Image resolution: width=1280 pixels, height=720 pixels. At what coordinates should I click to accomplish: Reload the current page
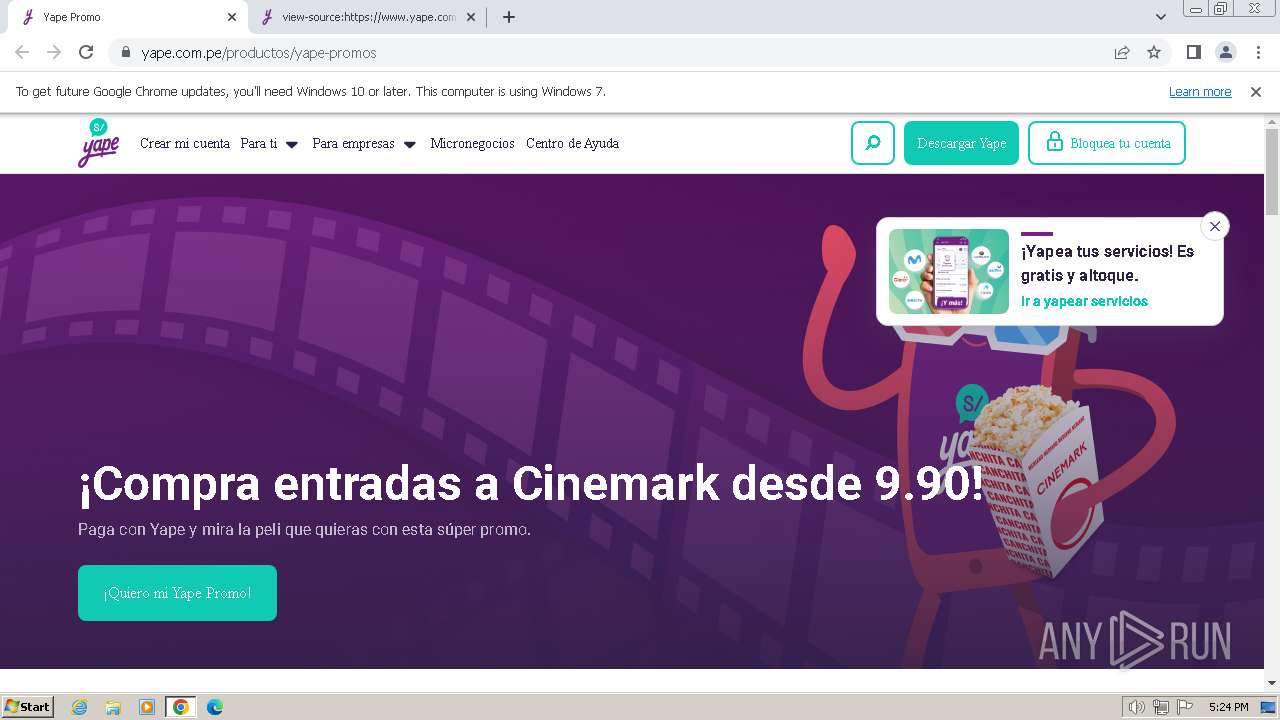[86, 52]
